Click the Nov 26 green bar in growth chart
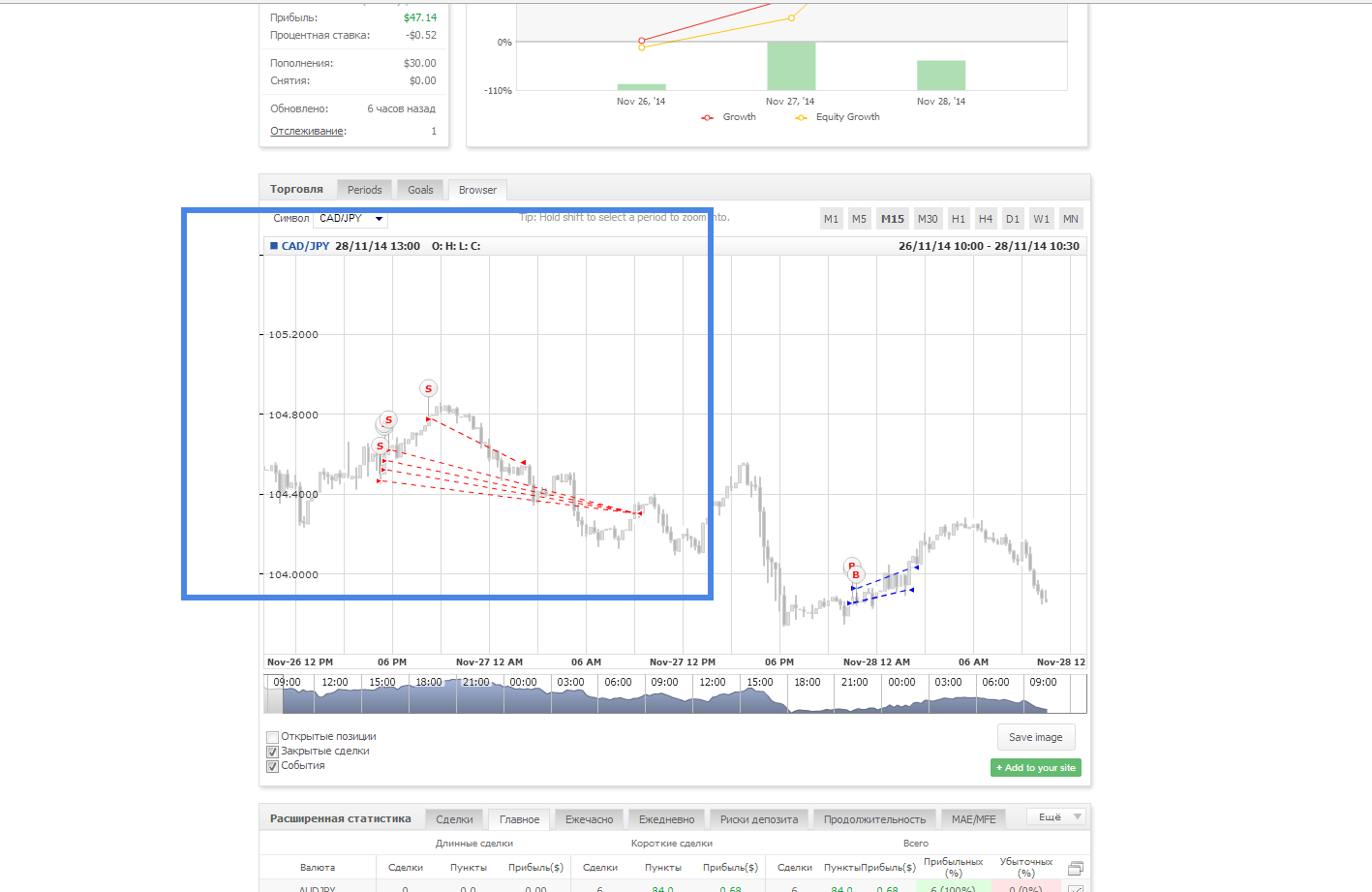 pos(641,87)
